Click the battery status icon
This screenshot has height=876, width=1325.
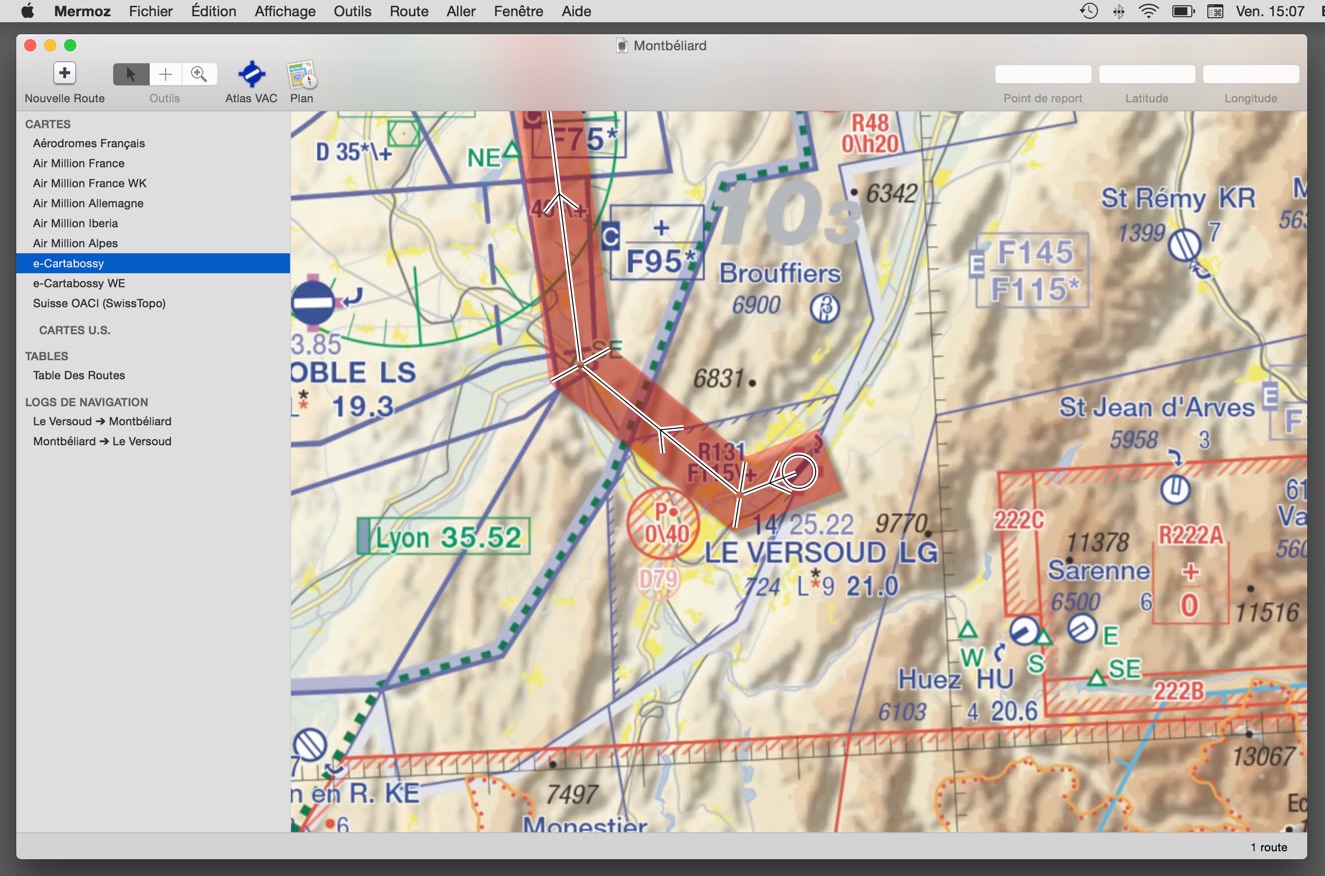point(1183,11)
